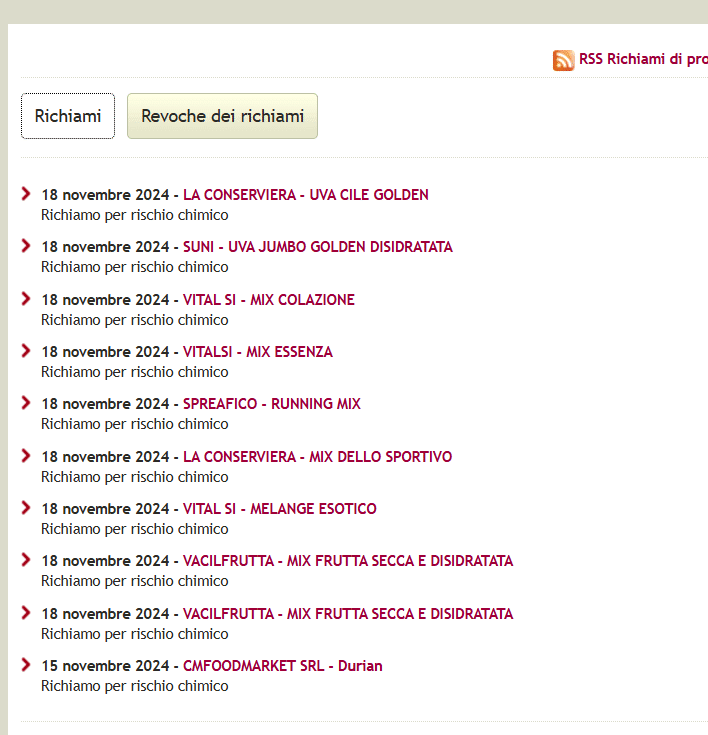
Task: Click 'Richiamo per rischio chimico' under Durian
Action: tap(135, 686)
